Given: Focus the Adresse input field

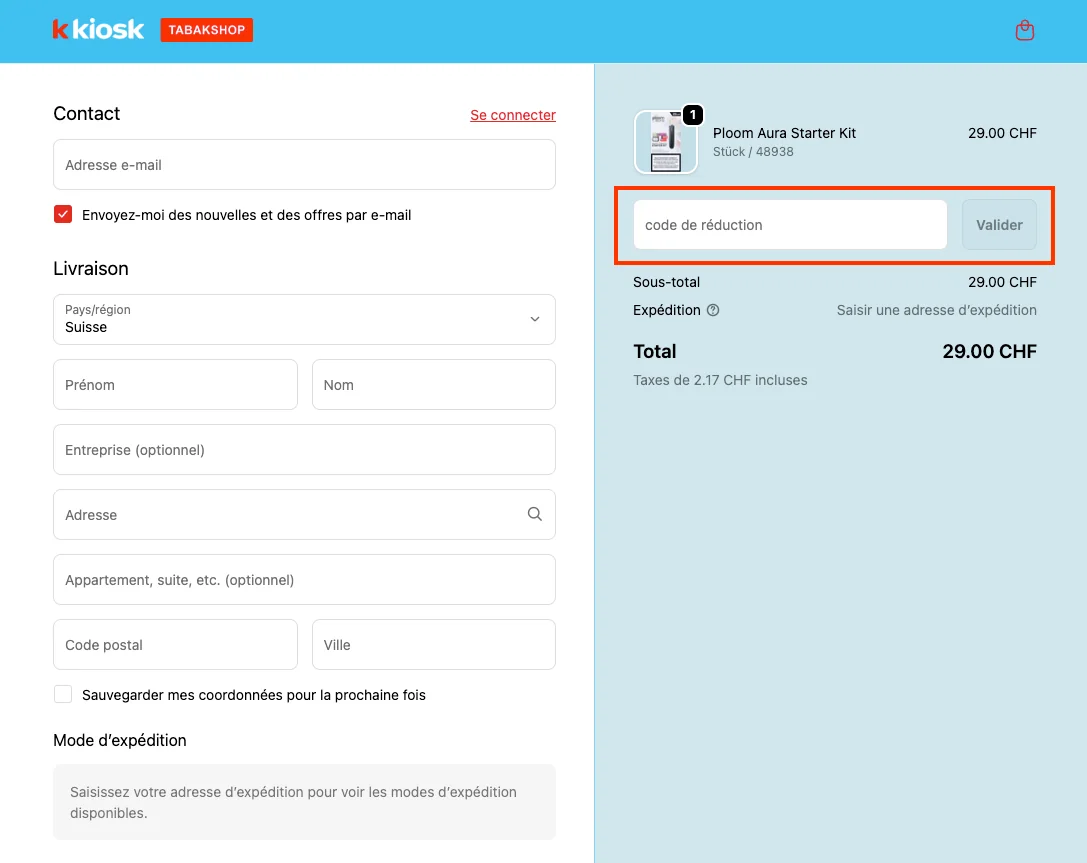Looking at the screenshot, I should [304, 515].
